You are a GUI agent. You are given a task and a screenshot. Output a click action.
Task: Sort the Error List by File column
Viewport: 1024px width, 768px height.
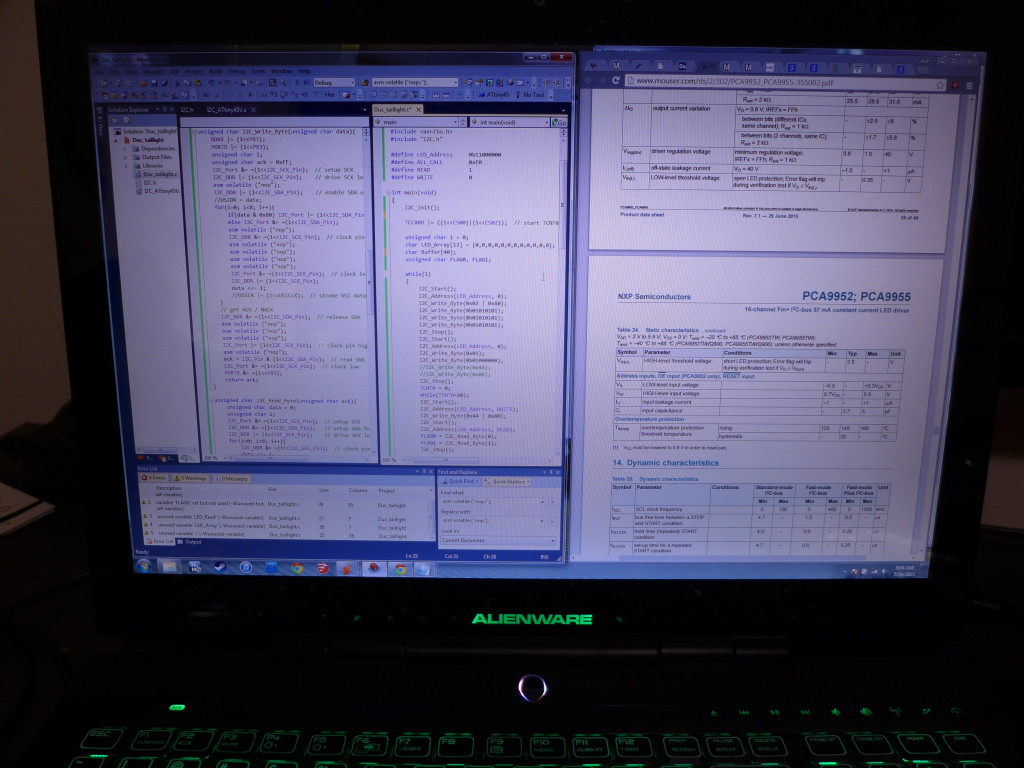[272, 490]
